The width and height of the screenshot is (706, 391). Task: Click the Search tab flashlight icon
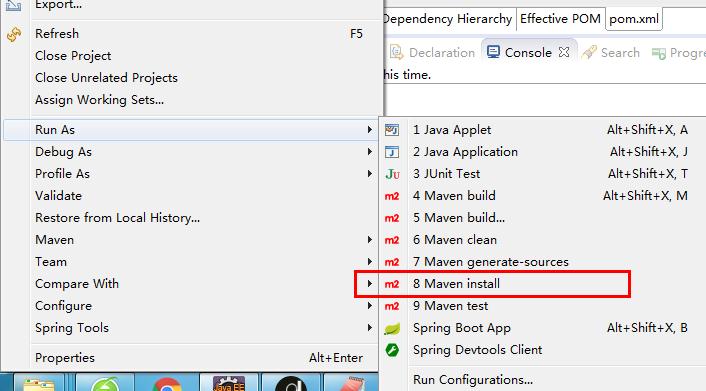coord(589,53)
